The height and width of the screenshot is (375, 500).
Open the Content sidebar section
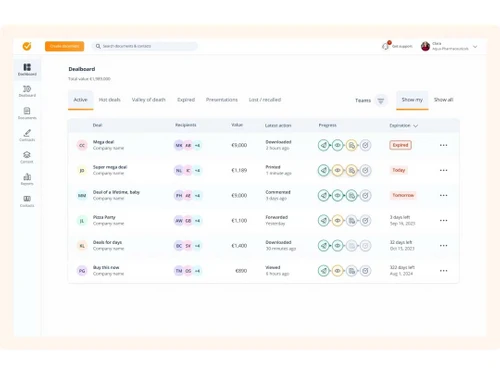(x=27, y=157)
